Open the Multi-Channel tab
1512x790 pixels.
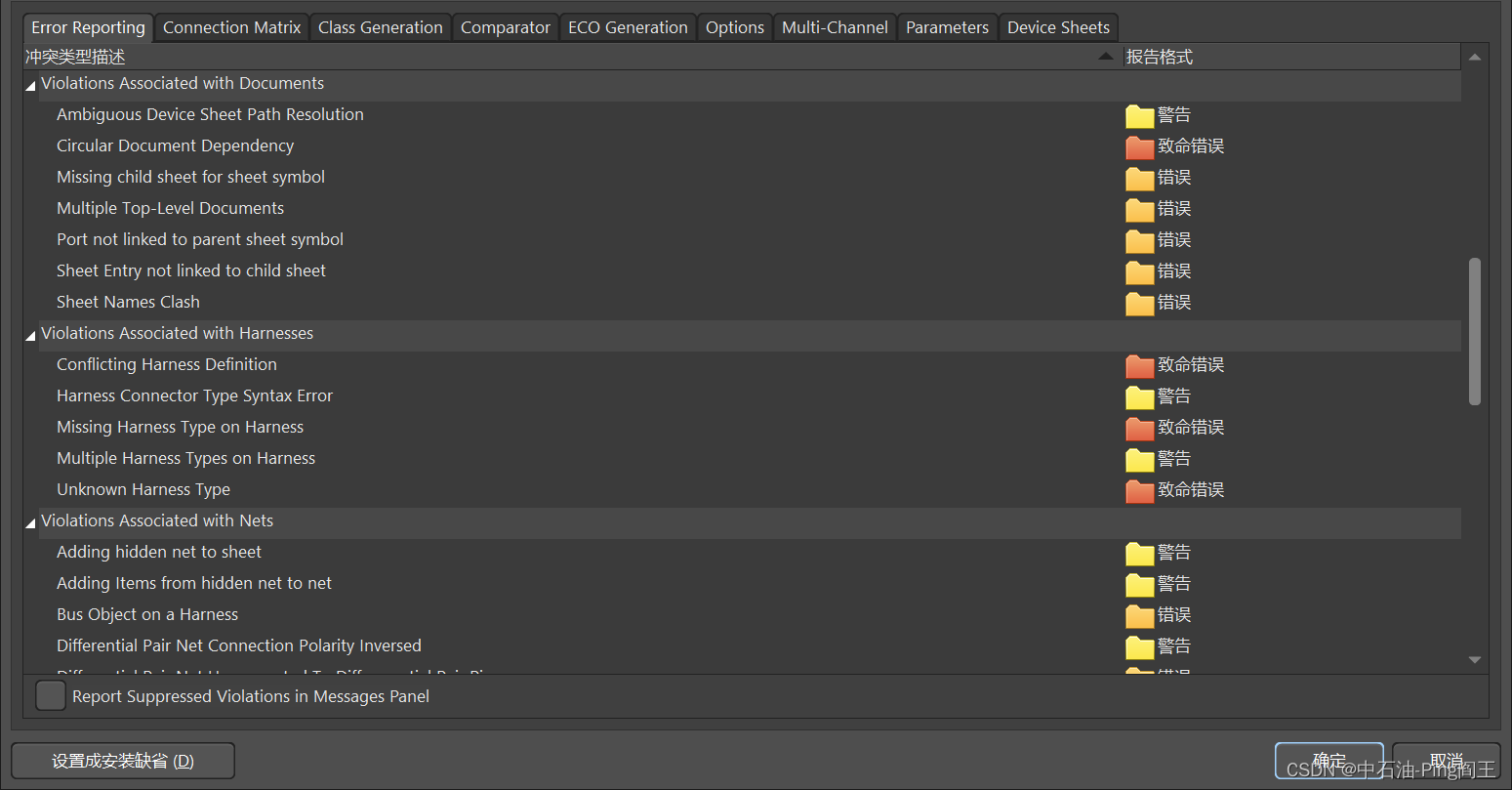coord(836,27)
